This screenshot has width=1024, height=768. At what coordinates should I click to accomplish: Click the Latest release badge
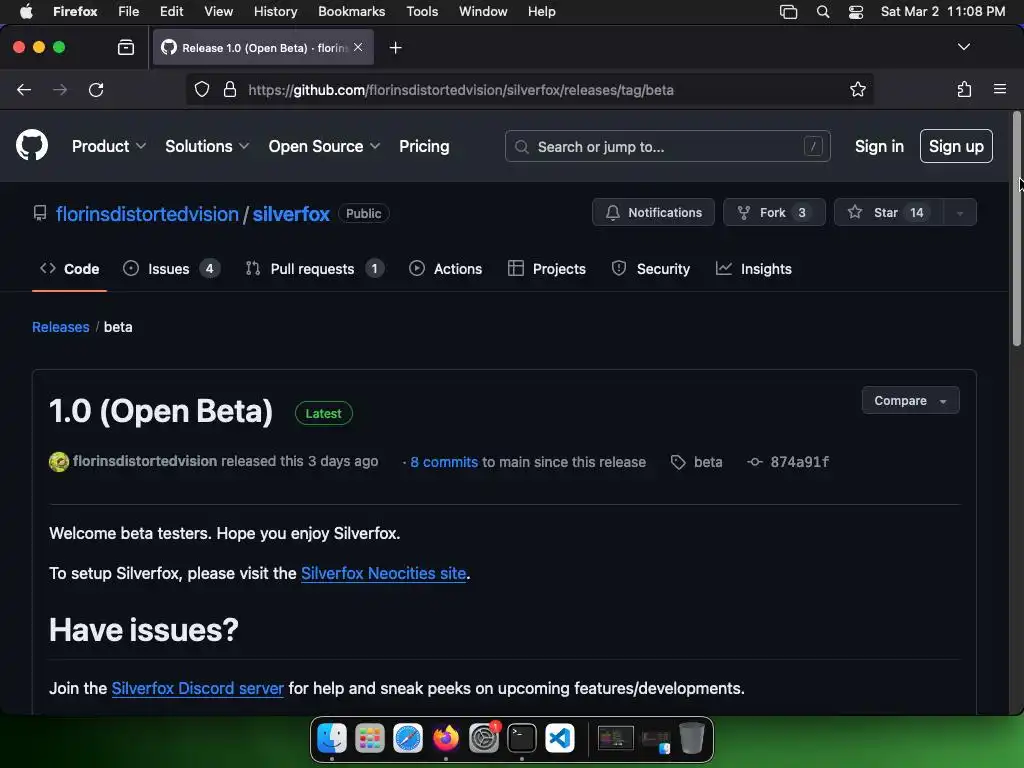(x=323, y=413)
